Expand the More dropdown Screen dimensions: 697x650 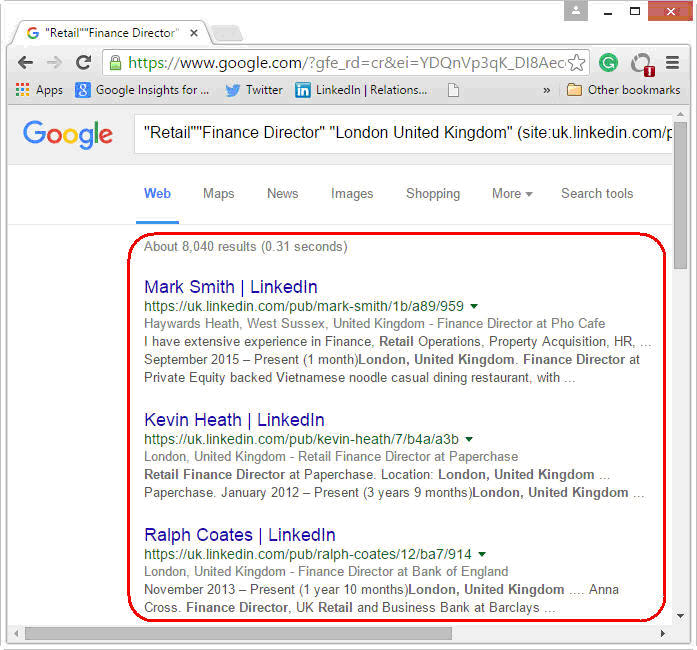pyautogui.click(x=512, y=194)
